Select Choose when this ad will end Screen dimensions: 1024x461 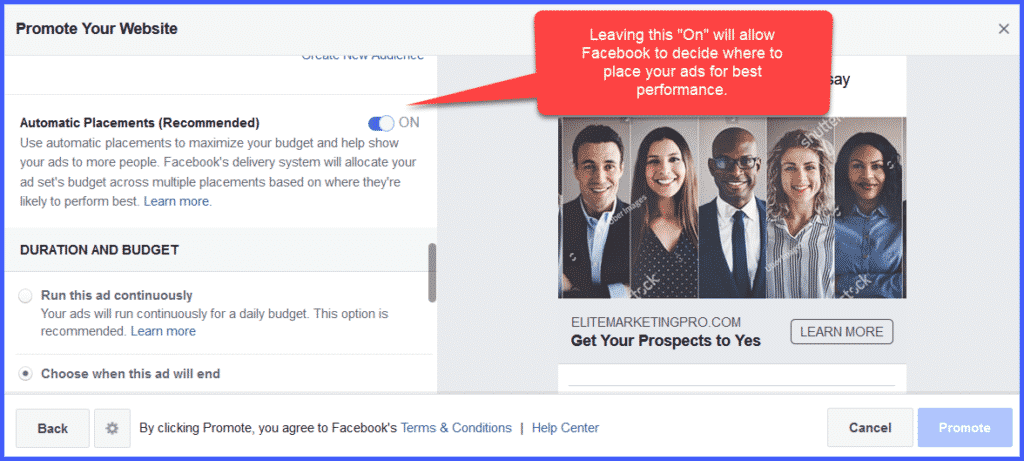(25, 374)
